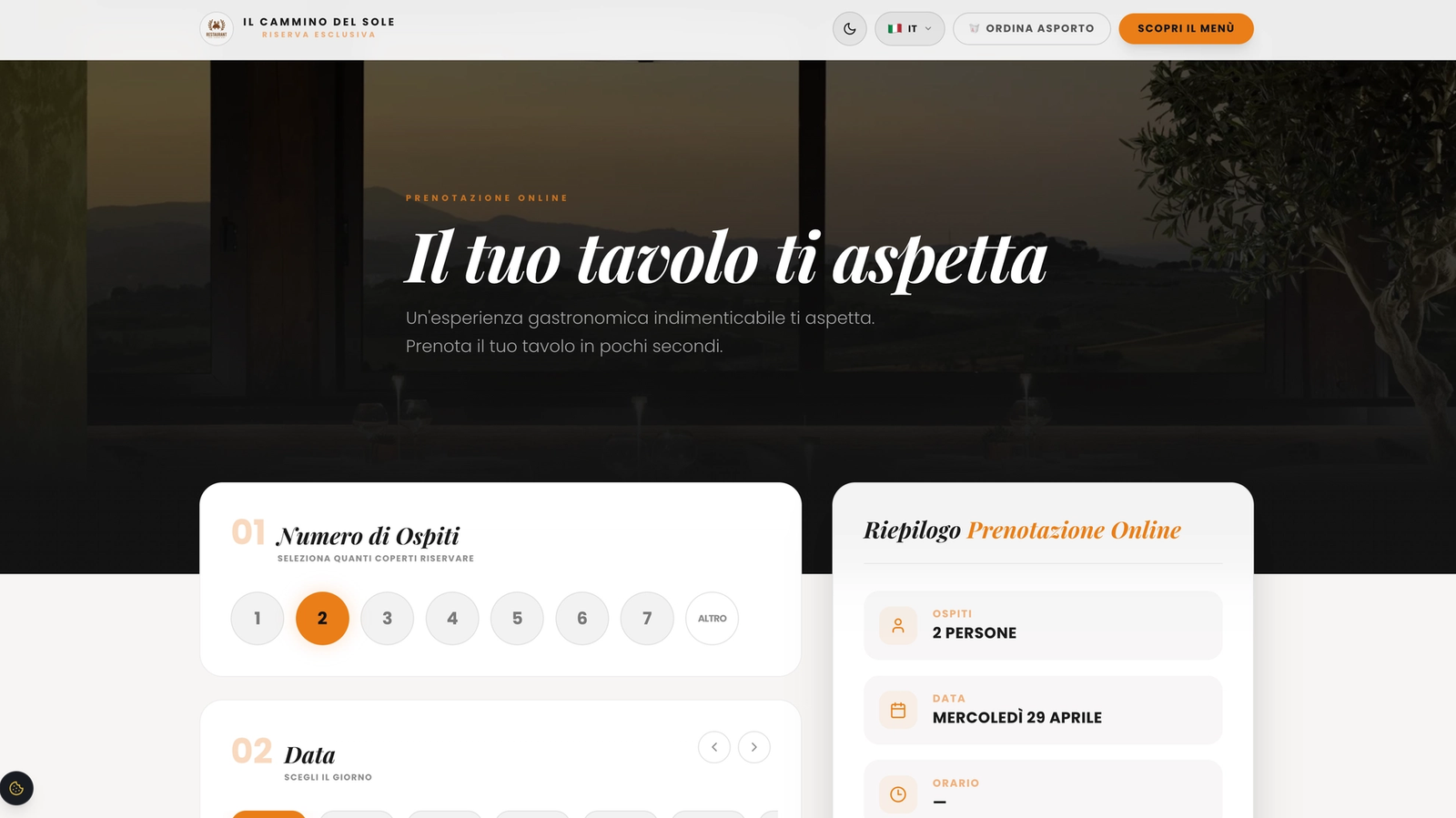The image size is (1456, 818).
Task: Click the restaurant logo emblem
Action: [217, 28]
